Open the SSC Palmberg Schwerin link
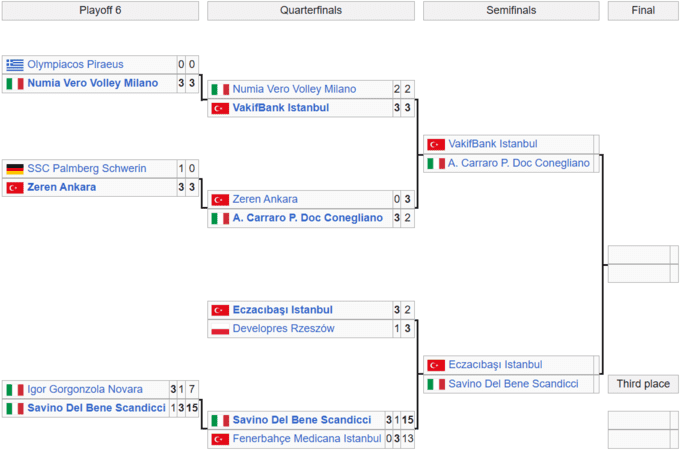Image resolution: width=680 pixels, height=453 pixels. [x=87, y=169]
